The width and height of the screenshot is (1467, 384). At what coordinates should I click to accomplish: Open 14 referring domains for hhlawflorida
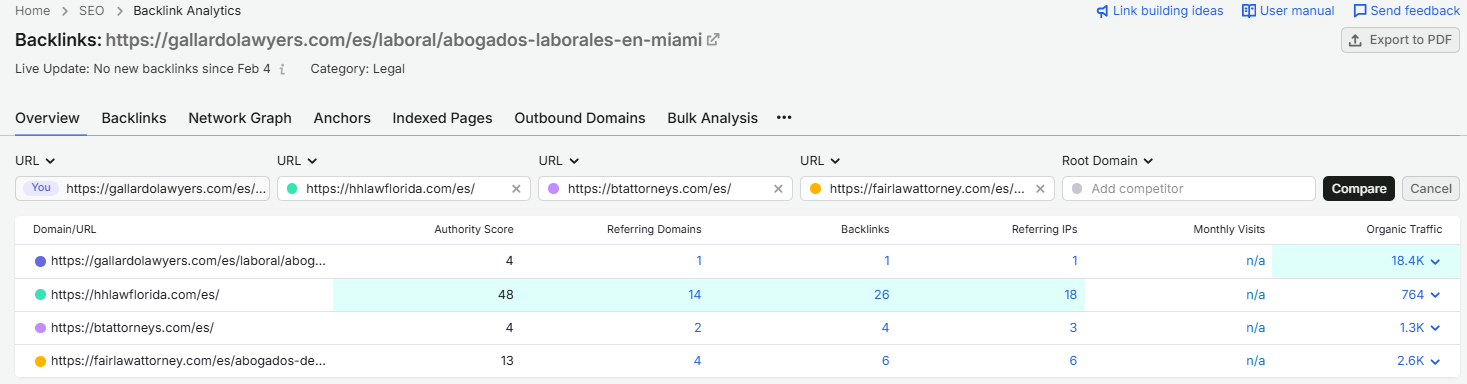[x=695, y=295]
